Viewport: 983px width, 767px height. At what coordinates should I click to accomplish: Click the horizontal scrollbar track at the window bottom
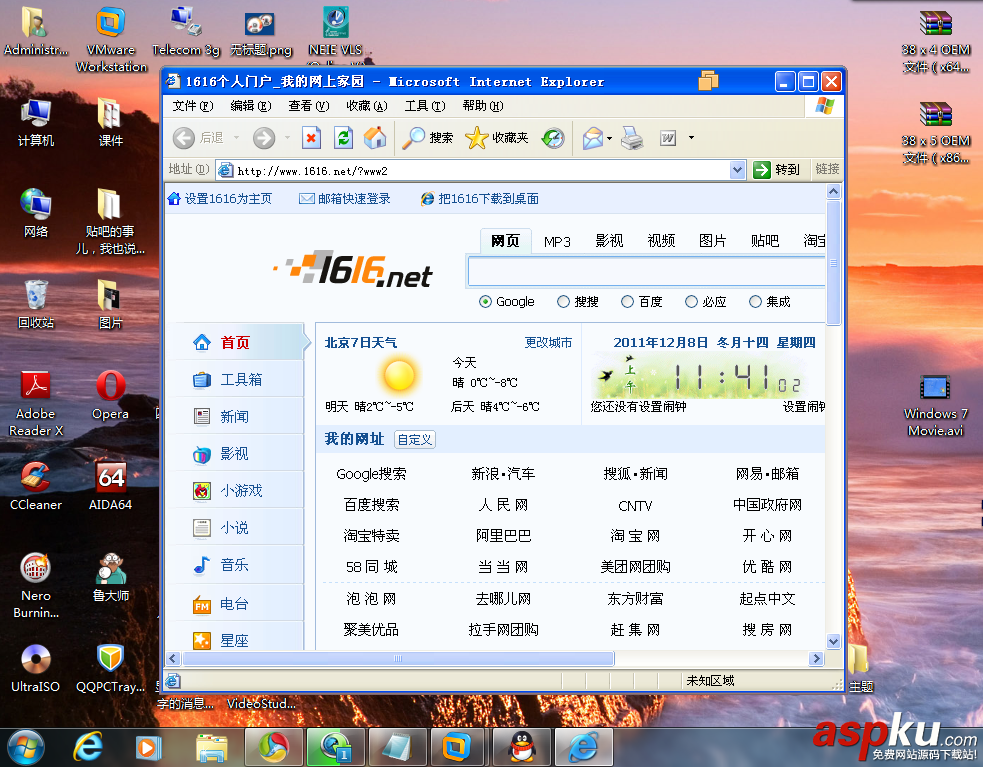pos(711,659)
